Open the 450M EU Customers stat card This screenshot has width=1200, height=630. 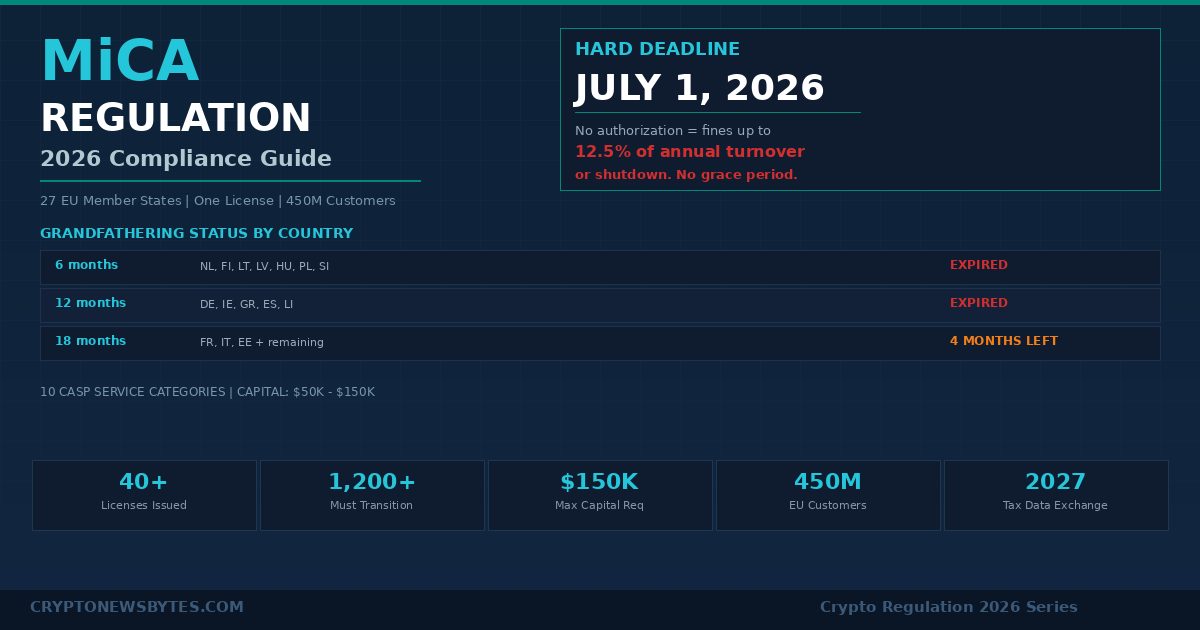(x=828, y=493)
